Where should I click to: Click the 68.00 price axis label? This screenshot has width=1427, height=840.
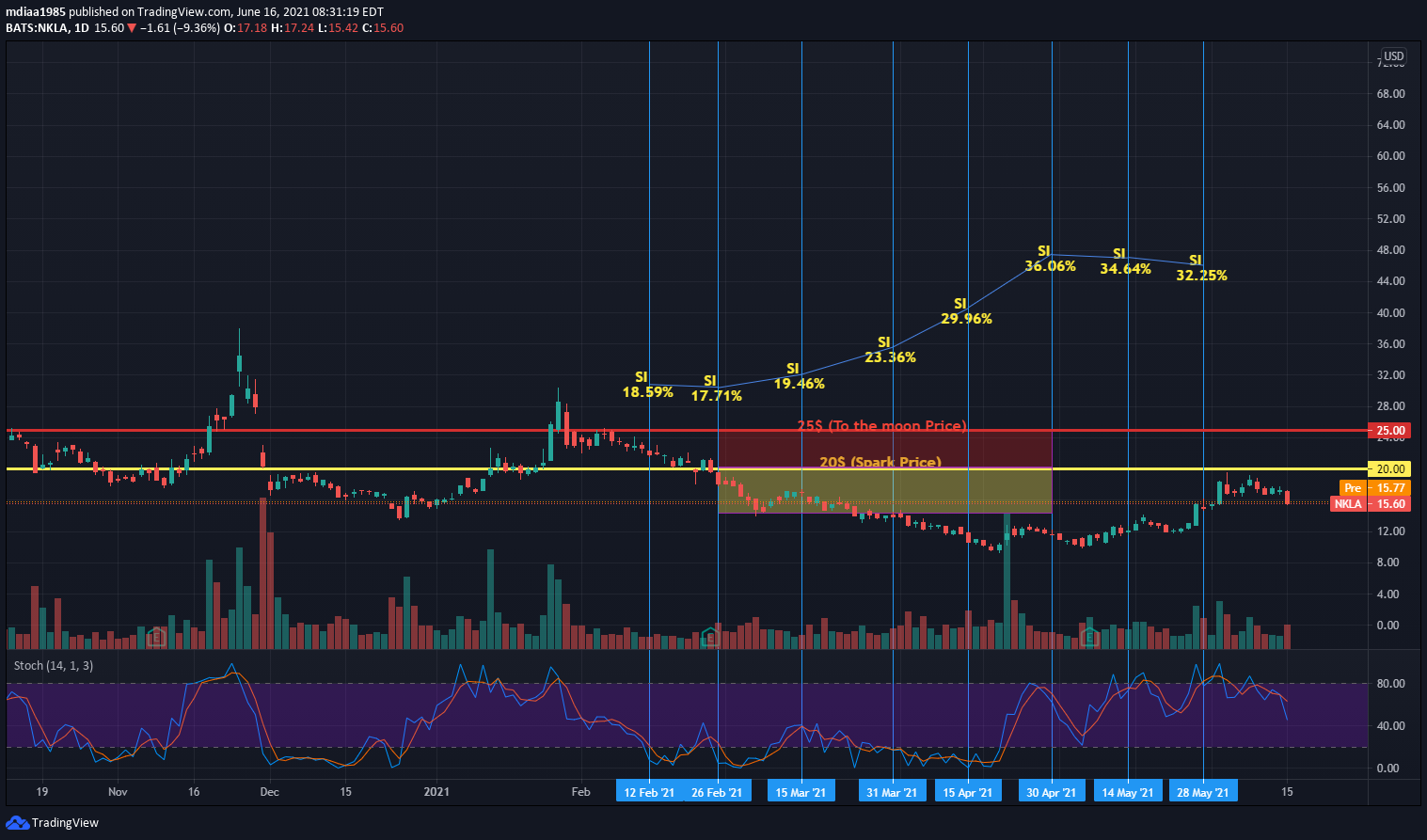point(1390,94)
